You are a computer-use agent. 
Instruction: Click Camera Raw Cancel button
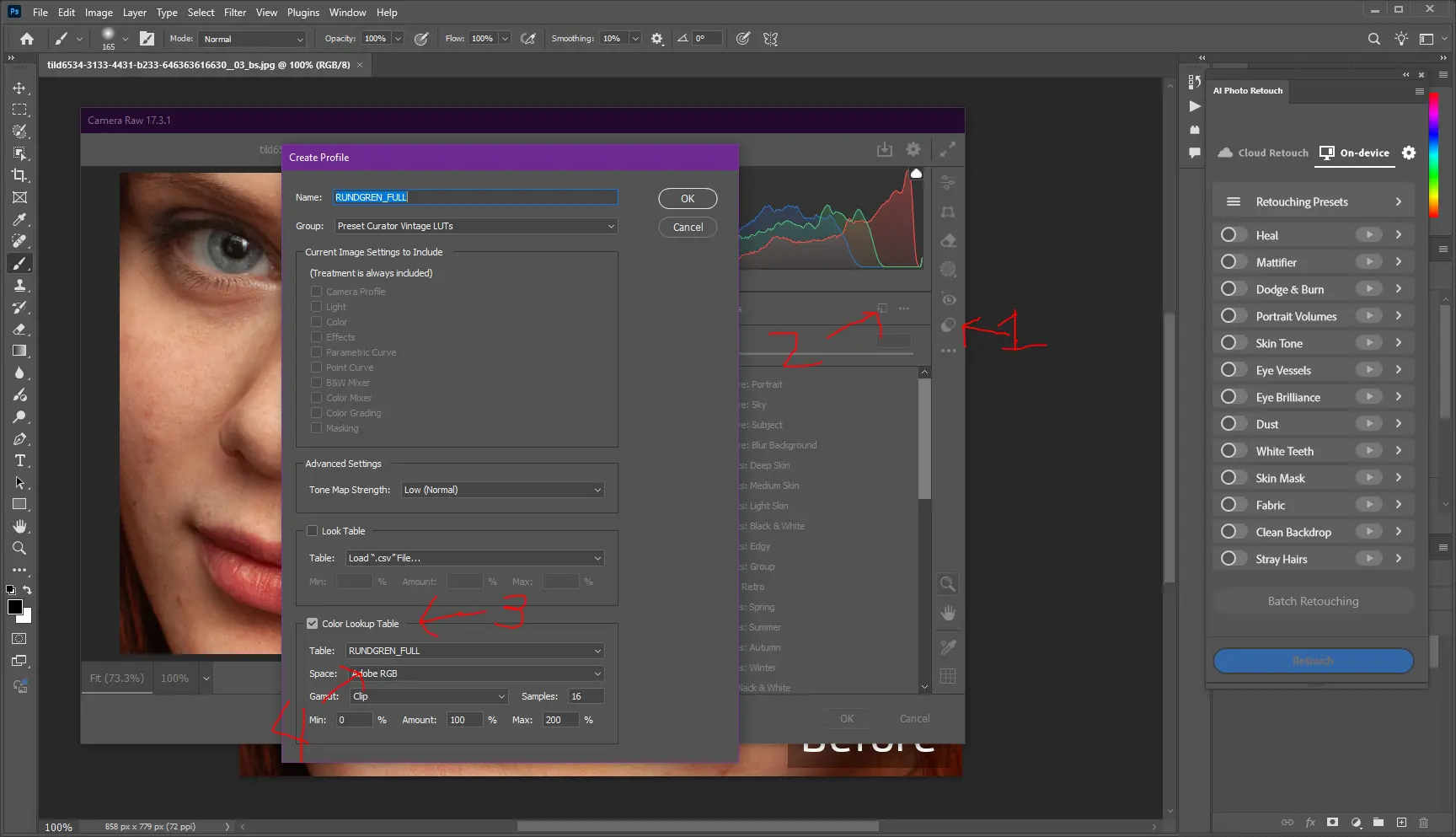click(914, 719)
